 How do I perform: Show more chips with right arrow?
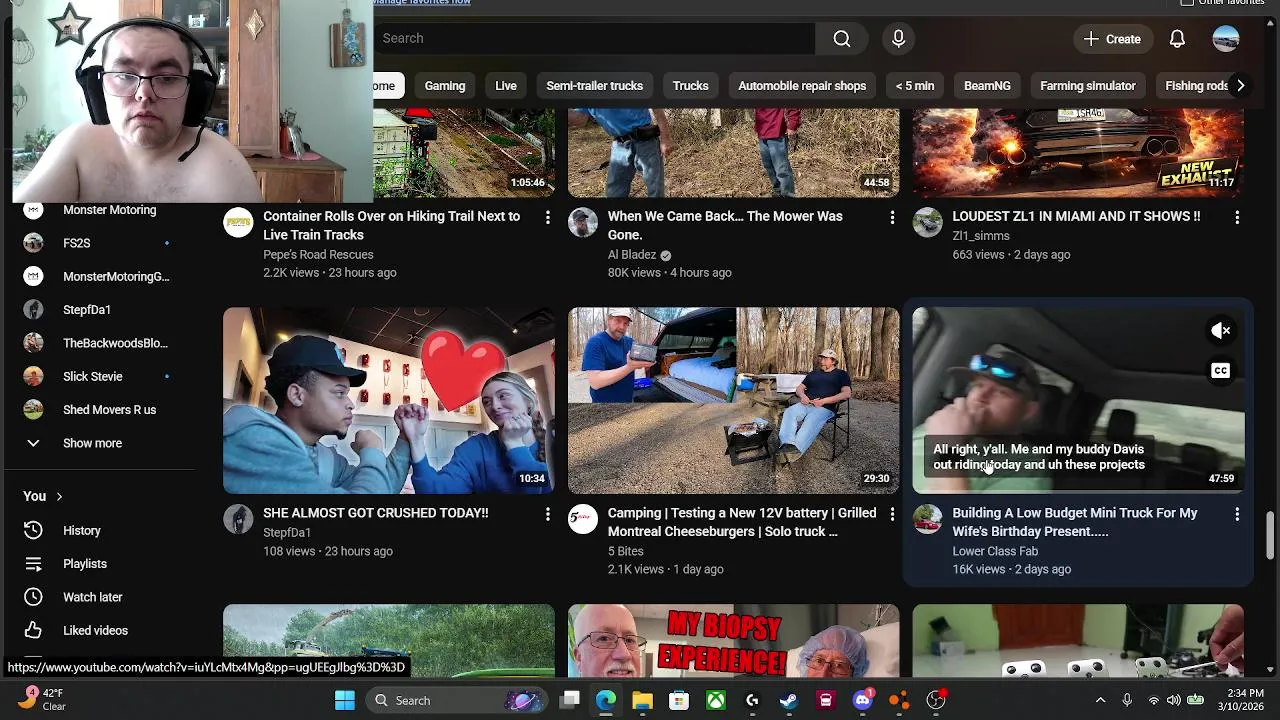point(1240,86)
